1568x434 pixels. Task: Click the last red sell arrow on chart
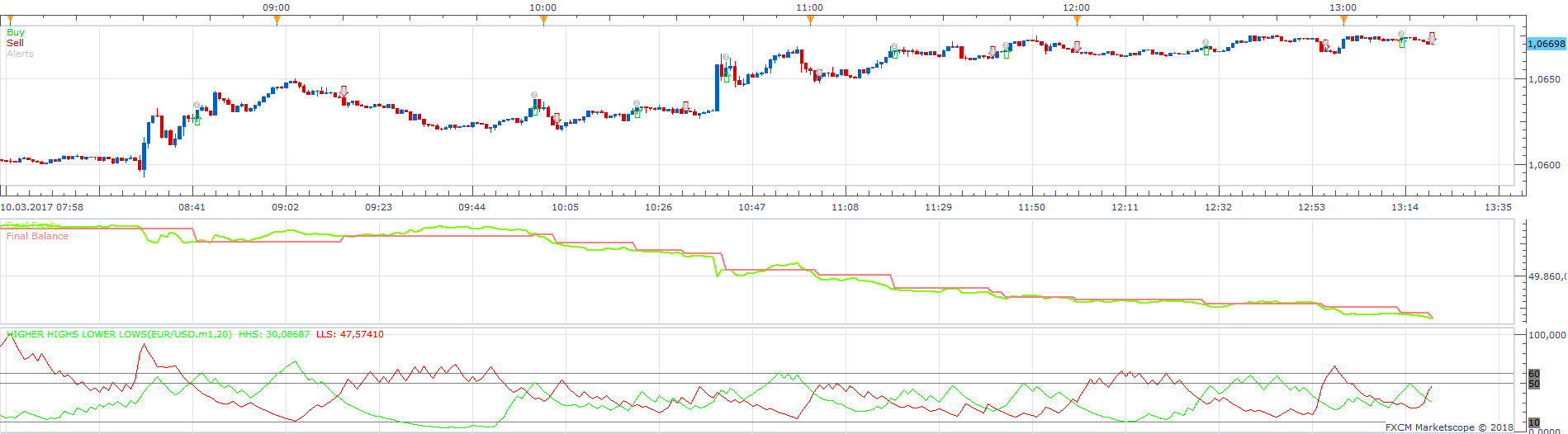pos(1432,37)
